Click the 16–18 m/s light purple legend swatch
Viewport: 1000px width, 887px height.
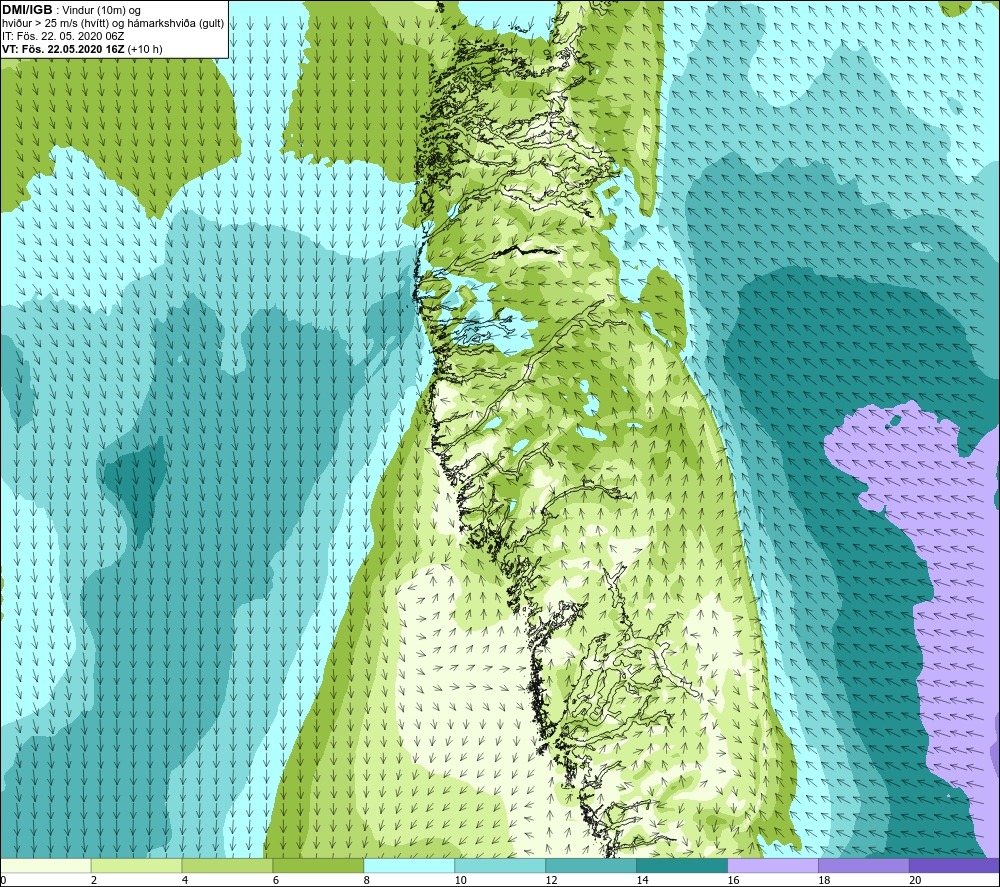coord(773,865)
